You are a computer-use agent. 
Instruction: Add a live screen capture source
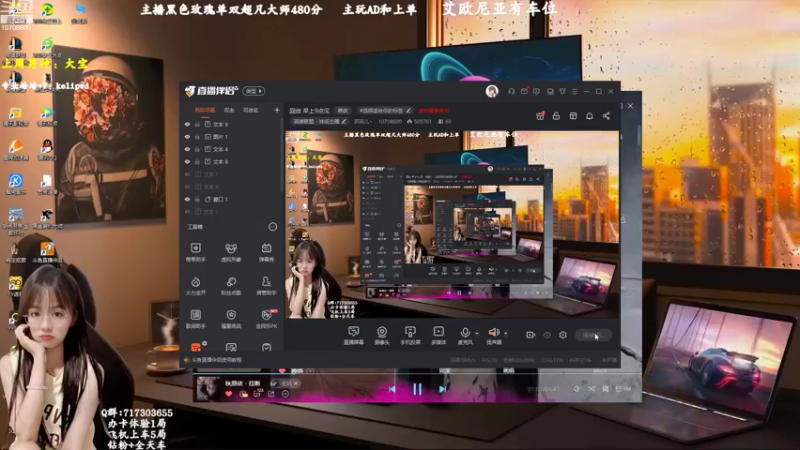click(x=353, y=335)
